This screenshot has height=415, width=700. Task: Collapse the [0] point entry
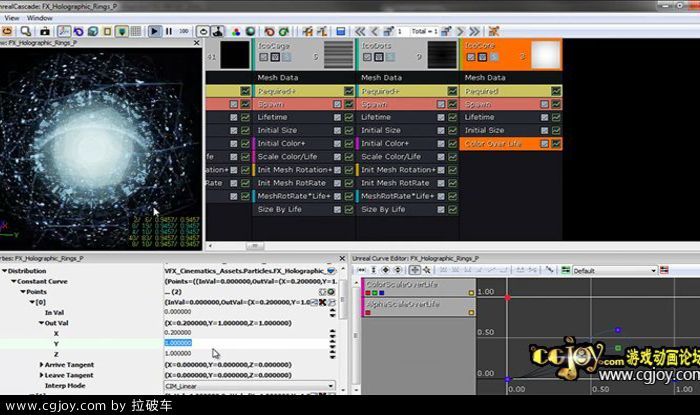tap(32, 302)
